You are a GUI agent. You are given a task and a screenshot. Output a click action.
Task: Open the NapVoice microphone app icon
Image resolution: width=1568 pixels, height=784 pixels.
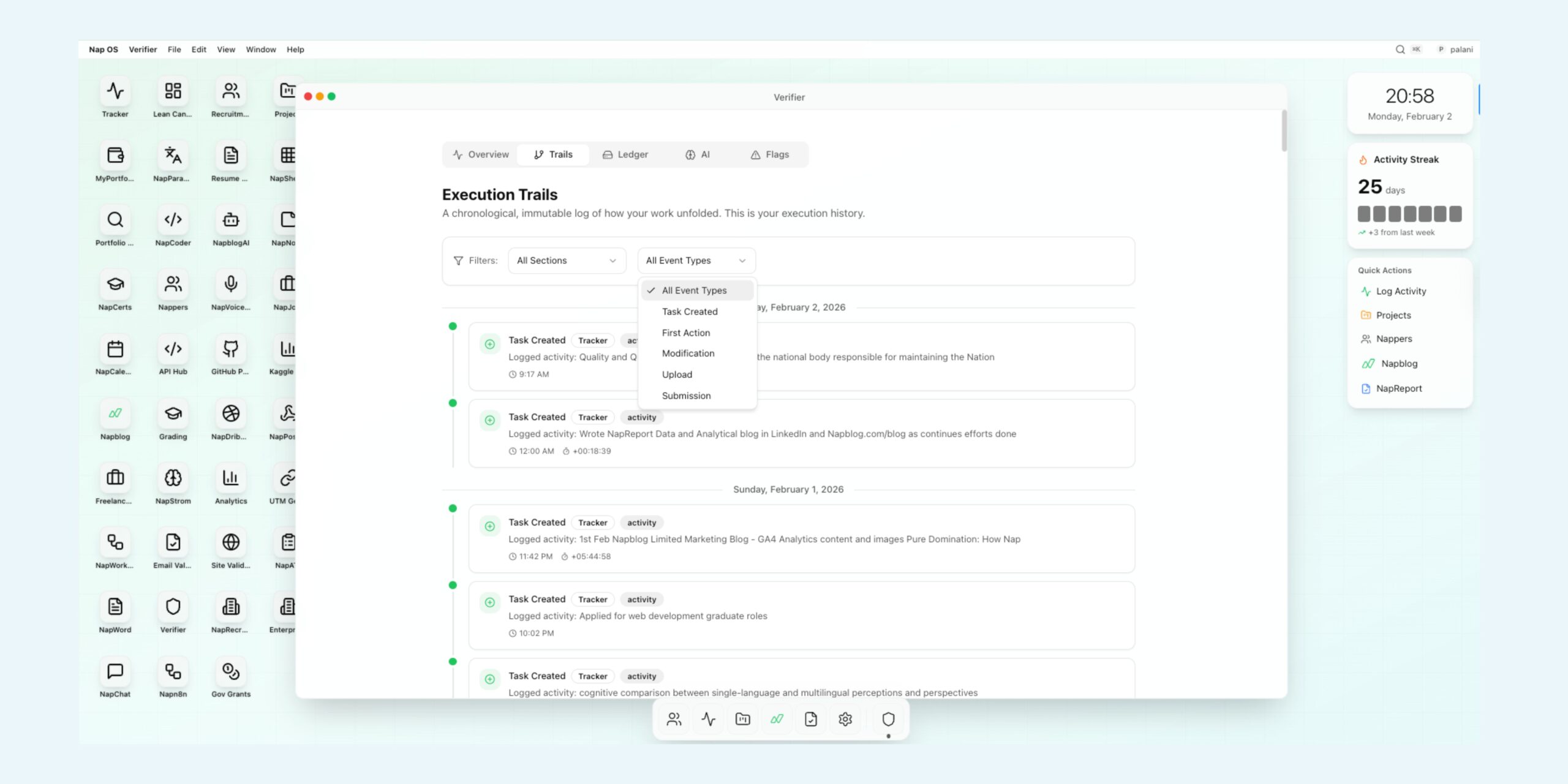230,284
